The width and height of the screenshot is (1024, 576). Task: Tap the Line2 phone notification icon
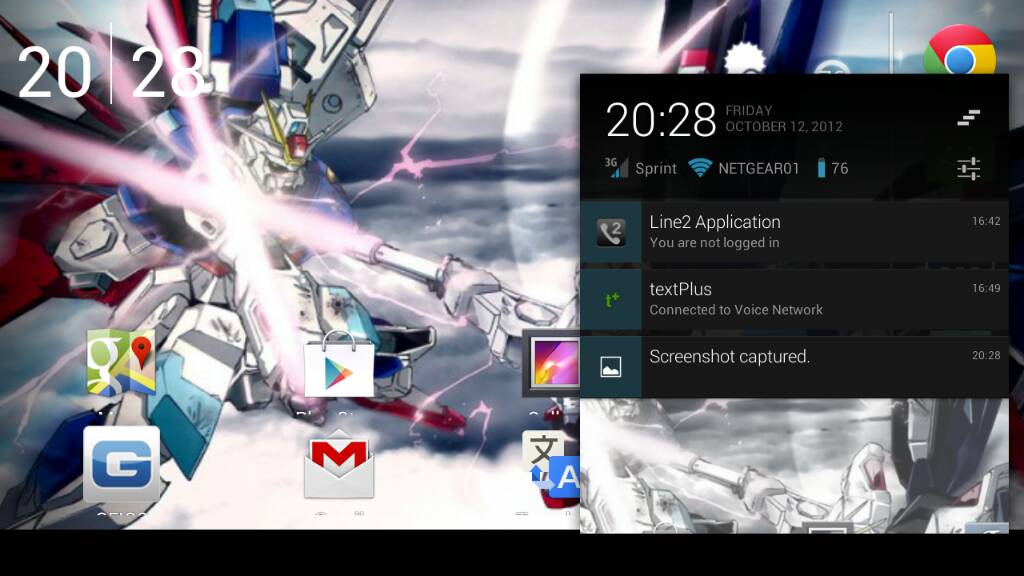pos(611,232)
